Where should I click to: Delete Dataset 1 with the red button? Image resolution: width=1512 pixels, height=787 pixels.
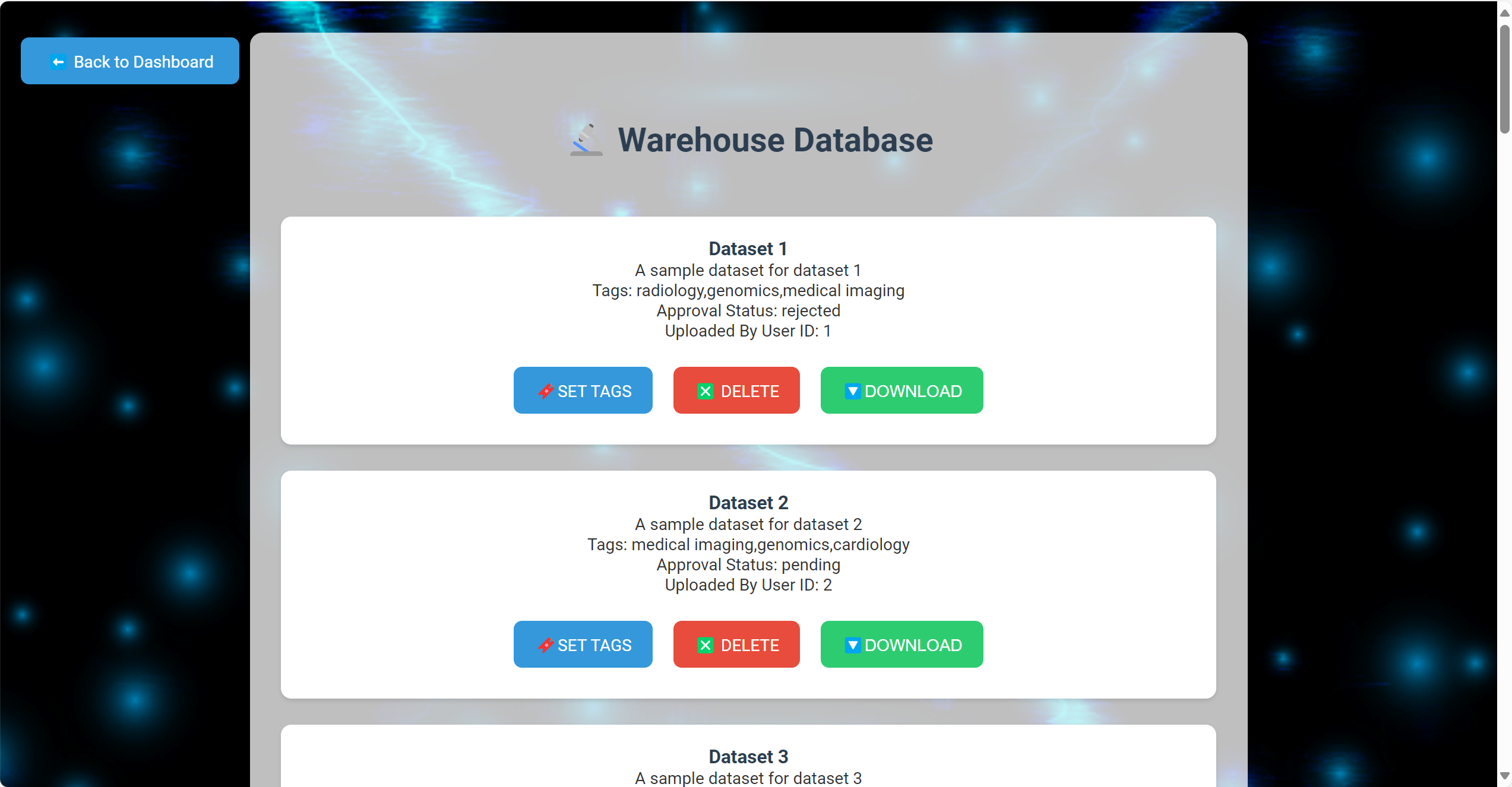736,391
